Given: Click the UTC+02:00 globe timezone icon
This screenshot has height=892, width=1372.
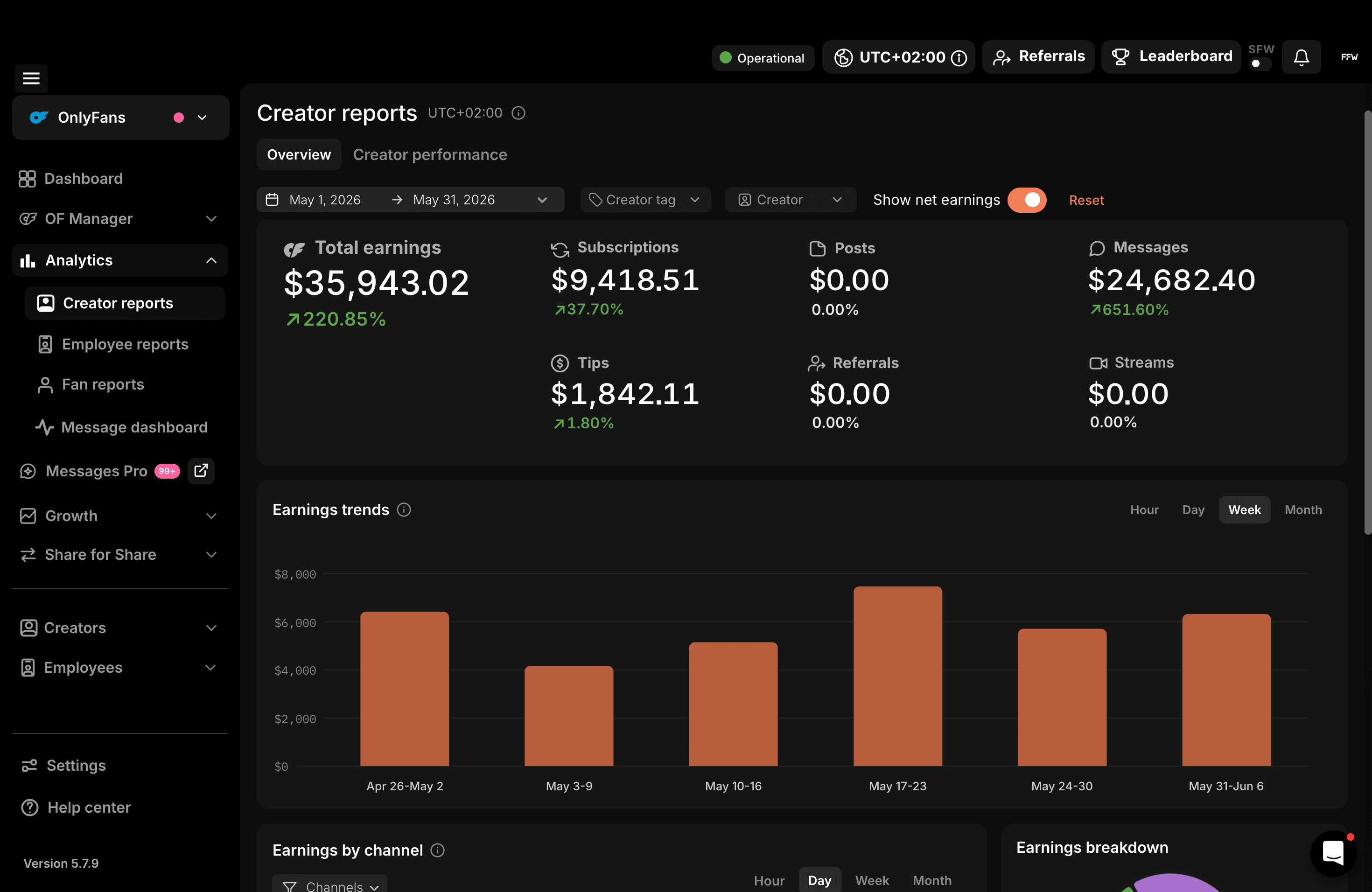Looking at the screenshot, I should pyautogui.click(x=843, y=57).
